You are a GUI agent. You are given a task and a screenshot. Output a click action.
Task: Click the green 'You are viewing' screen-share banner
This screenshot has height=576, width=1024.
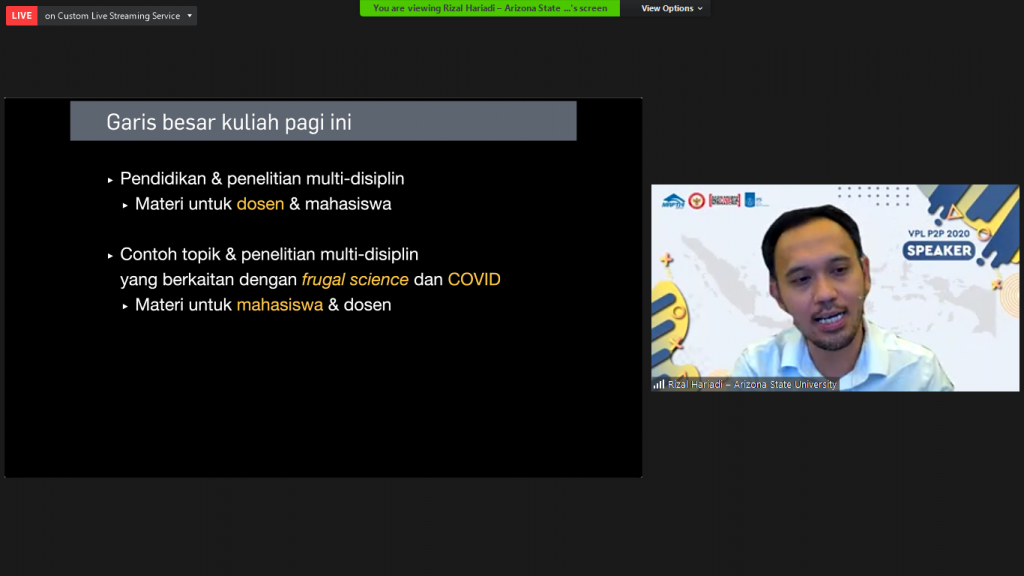[489, 8]
